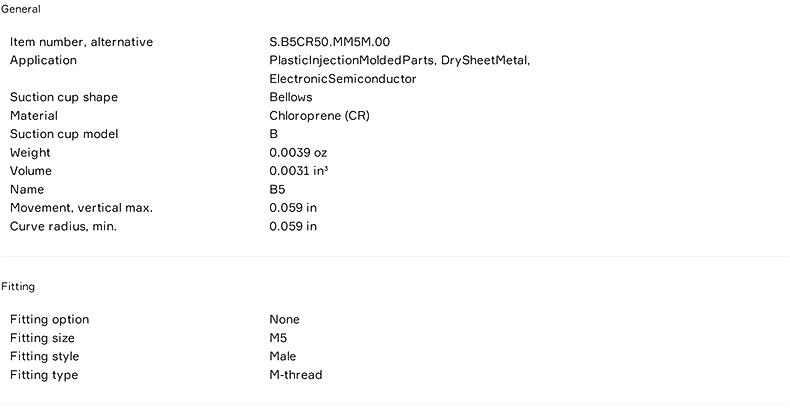Click the fitting style value Male
This screenshot has width=790, height=413.
pos(283,356)
